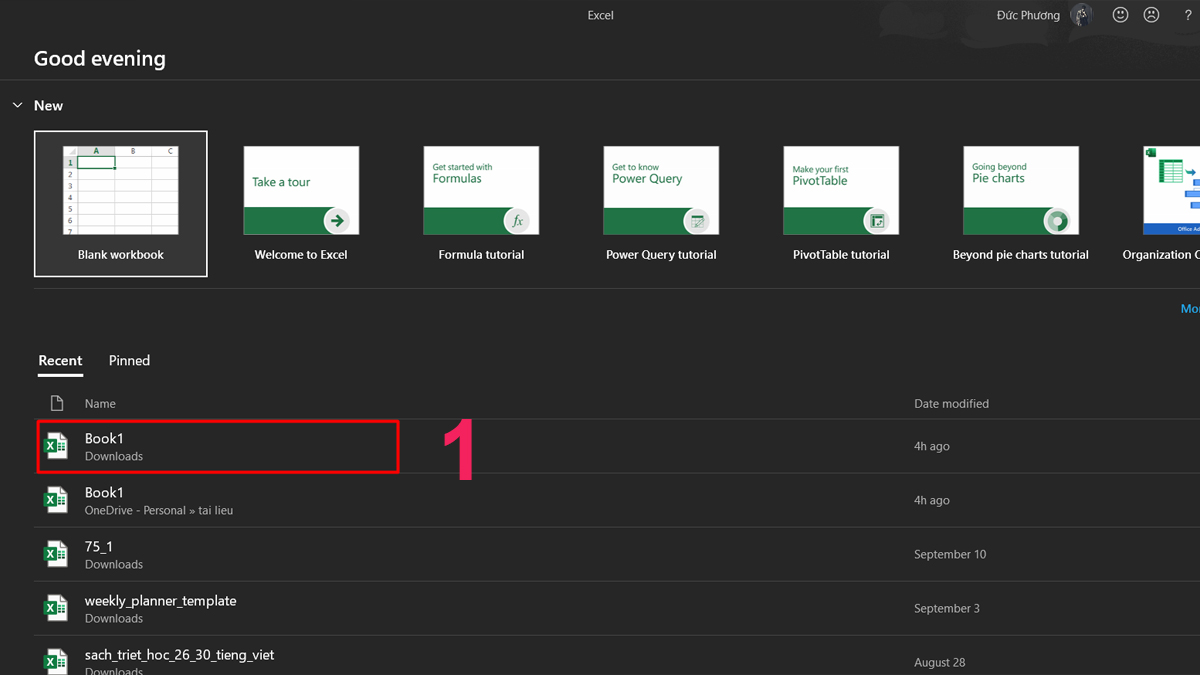Screen dimensions: 1200x675
Task: Click the September 3 date entry
Action: coord(947,608)
